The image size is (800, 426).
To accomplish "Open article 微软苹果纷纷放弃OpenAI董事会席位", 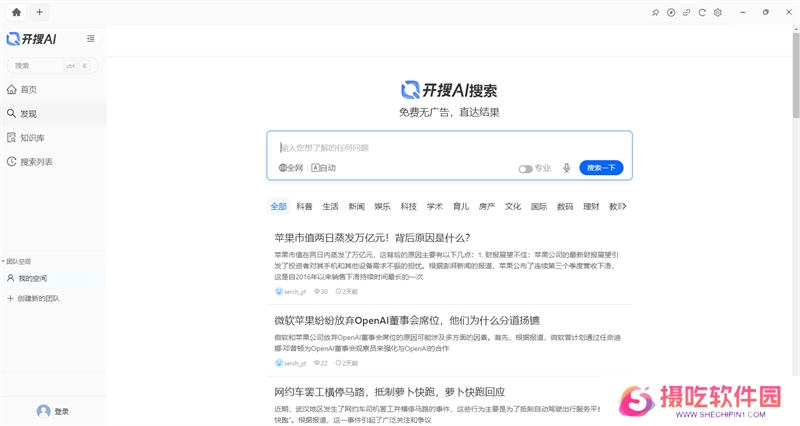I will (x=407, y=320).
